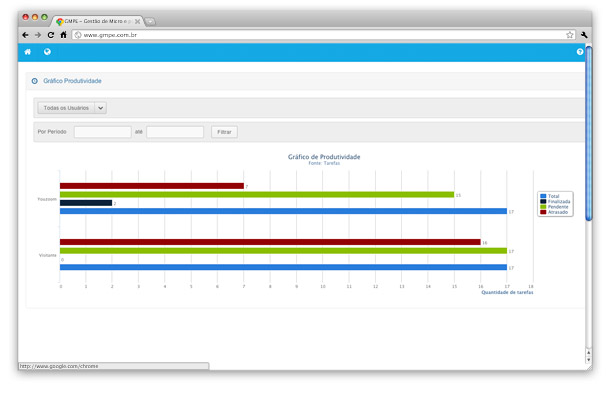Click the dropdown arrow next to Todos os Usuários
The width and height of the screenshot is (610, 395).
point(101,108)
